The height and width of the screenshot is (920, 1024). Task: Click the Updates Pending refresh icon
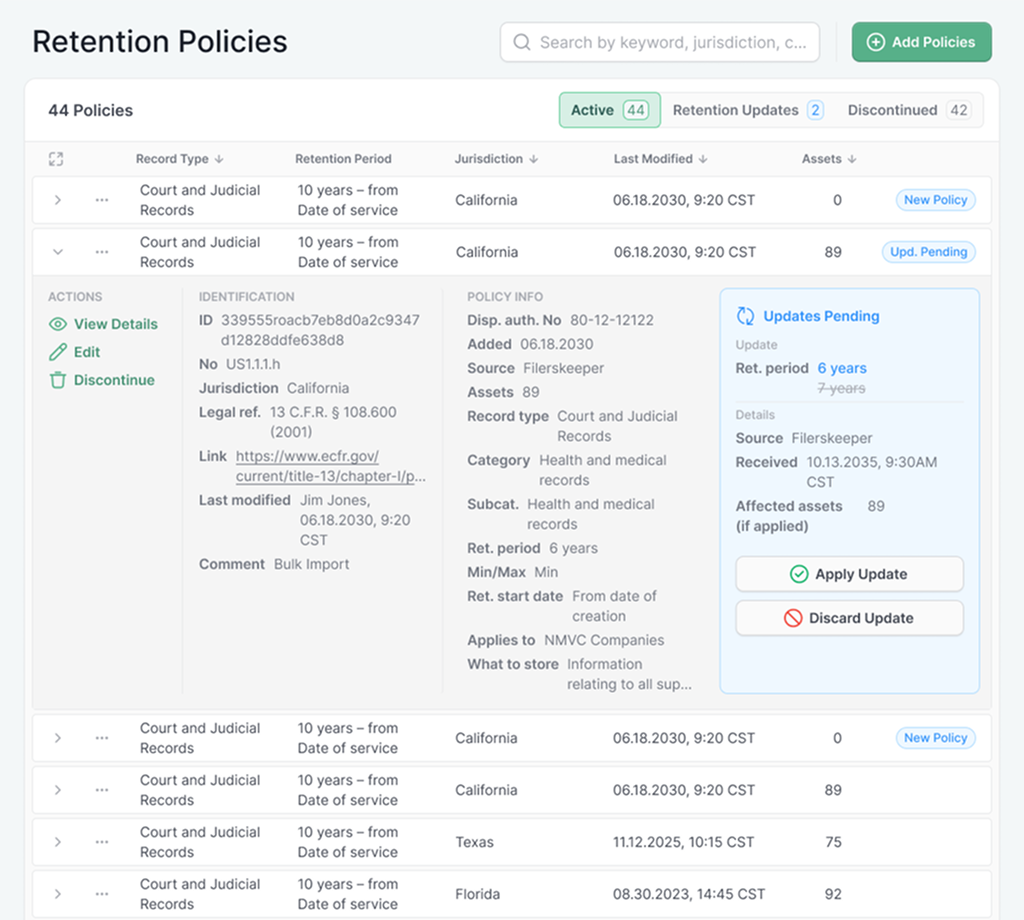tap(745, 316)
